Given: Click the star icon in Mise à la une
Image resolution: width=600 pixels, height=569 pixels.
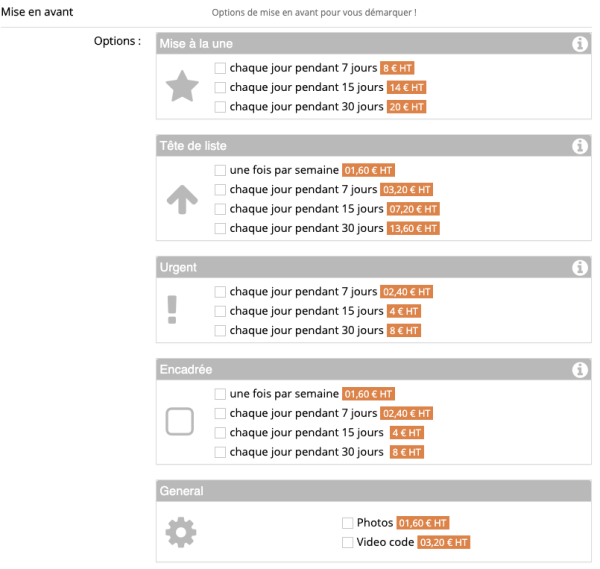Looking at the screenshot, I should click(x=182, y=88).
